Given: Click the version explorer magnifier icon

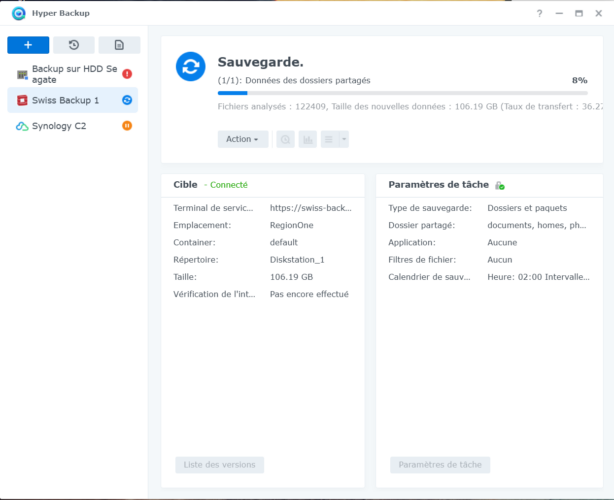Looking at the screenshot, I should pos(285,139).
